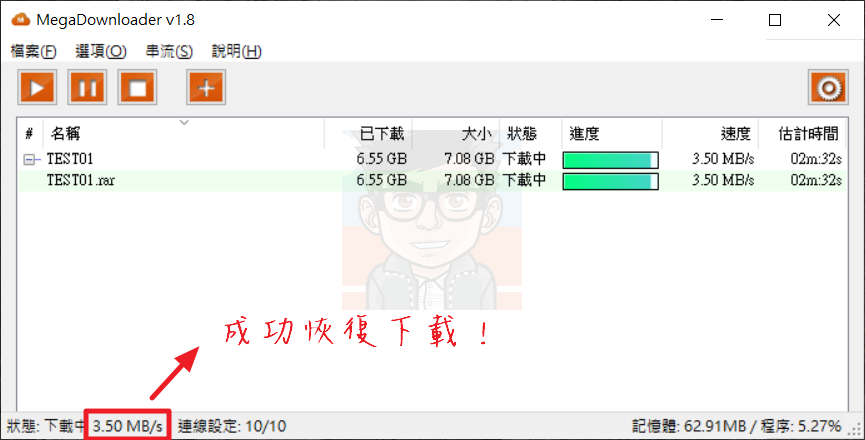
Task: Open the 串流(S) menu
Action: point(169,52)
